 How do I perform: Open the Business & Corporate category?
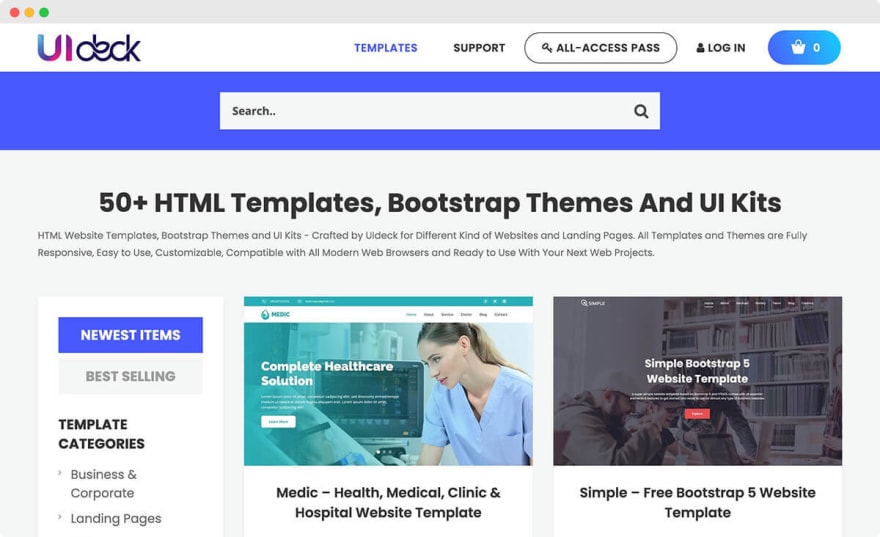tap(104, 484)
